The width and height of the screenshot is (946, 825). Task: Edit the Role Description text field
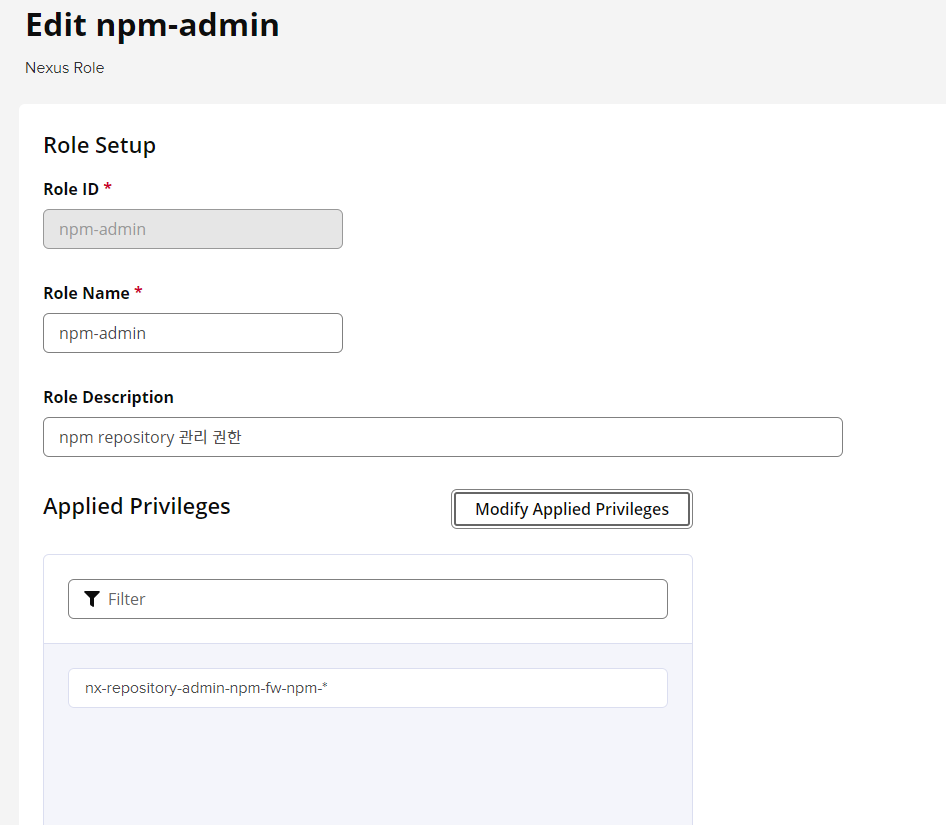tap(443, 437)
